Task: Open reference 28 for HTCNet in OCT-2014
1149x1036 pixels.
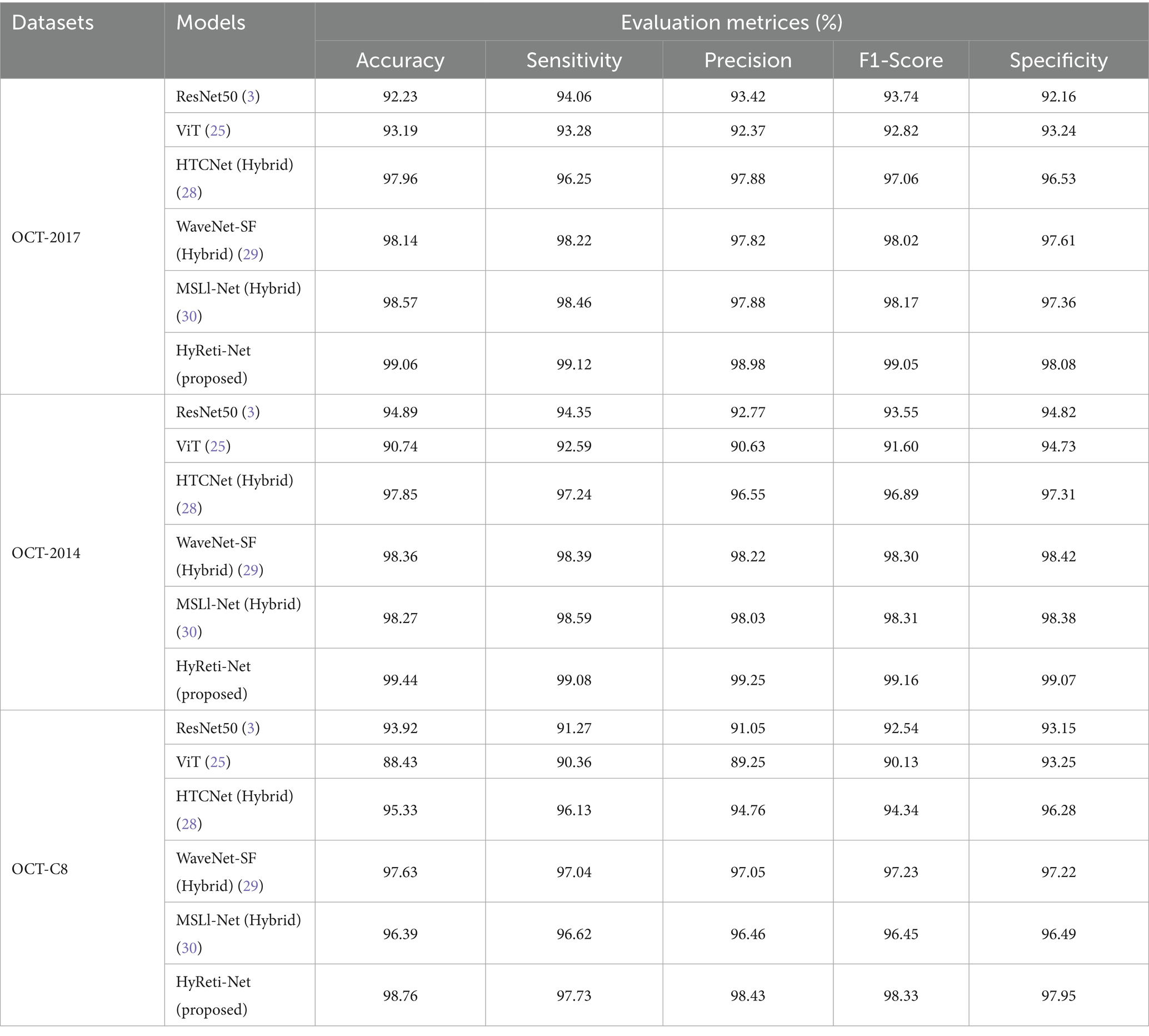Action: pyautogui.click(x=189, y=508)
